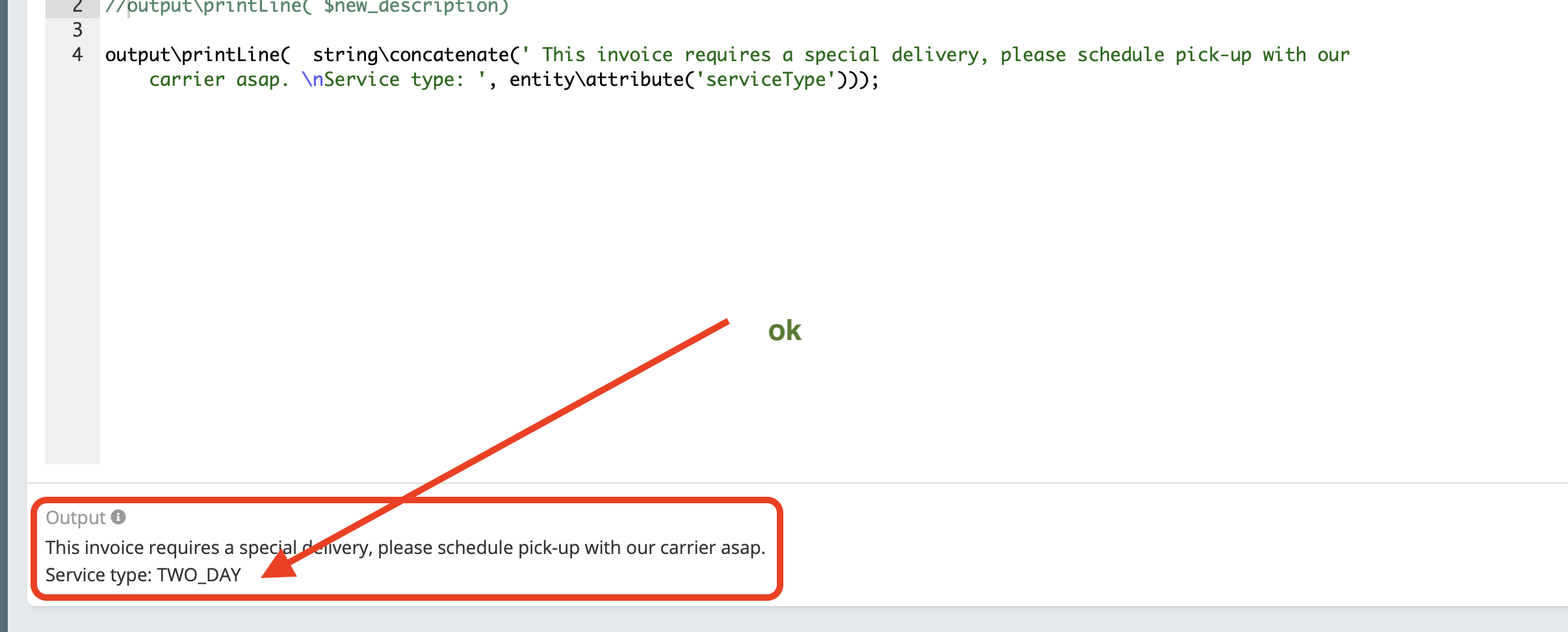Click the commented-out printLine code on line 2
The height and width of the screenshot is (632, 1568).
tap(307, 7)
